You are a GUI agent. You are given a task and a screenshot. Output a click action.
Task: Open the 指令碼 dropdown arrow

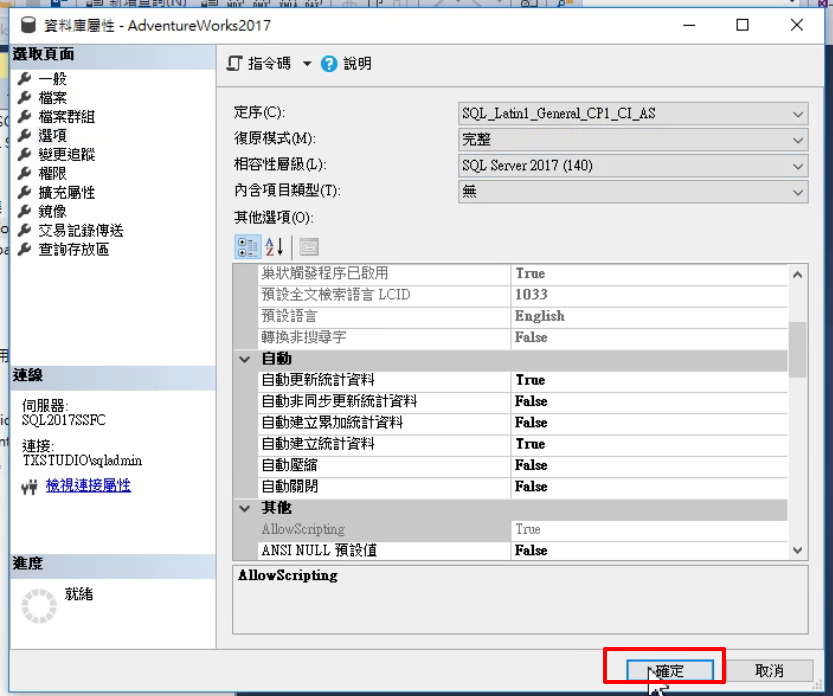coord(307,64)
